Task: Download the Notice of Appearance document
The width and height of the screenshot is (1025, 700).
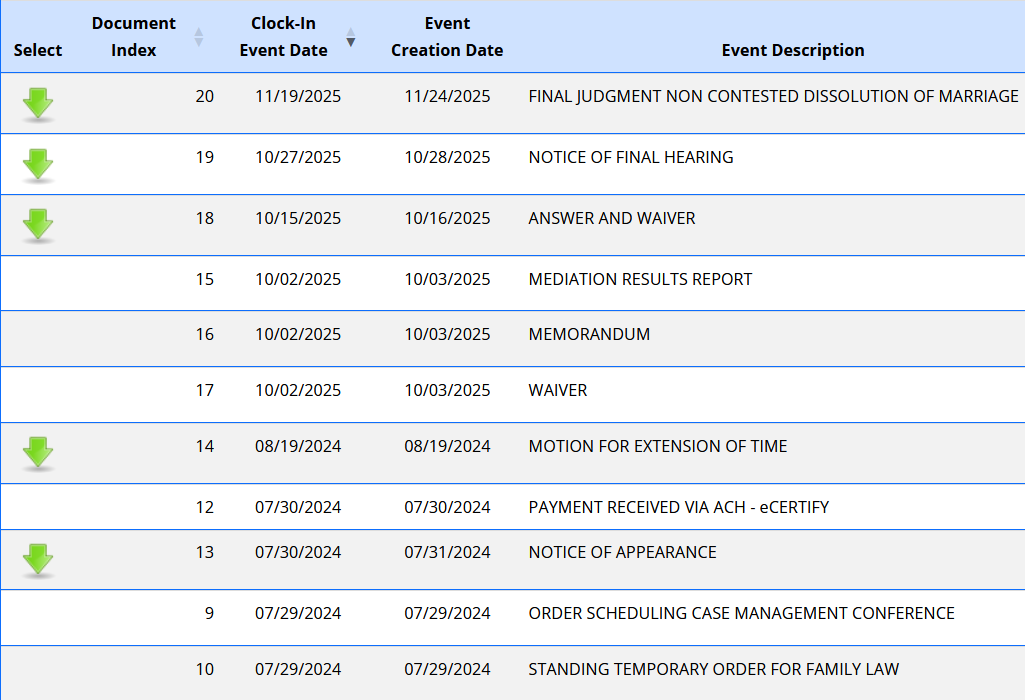Action: [x=38, y=559]
